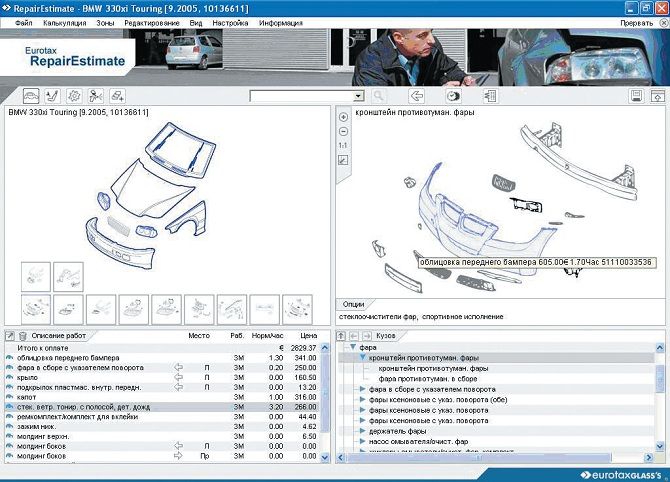The height and width of the screenshot is (482, 670).
Task: Click the Прервать close icon in the menu bar
Action: click(664, 23)
